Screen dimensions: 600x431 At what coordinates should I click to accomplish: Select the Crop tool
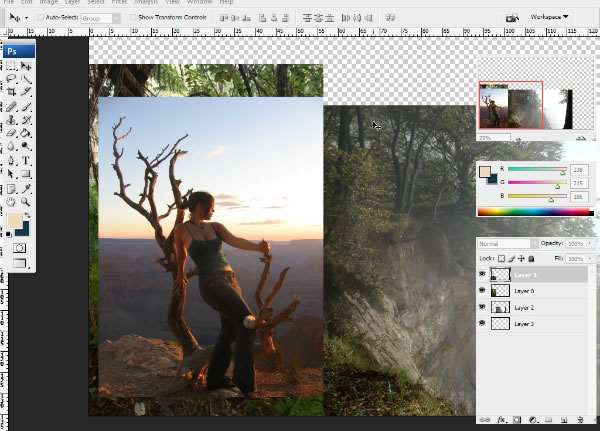[11, 92]
